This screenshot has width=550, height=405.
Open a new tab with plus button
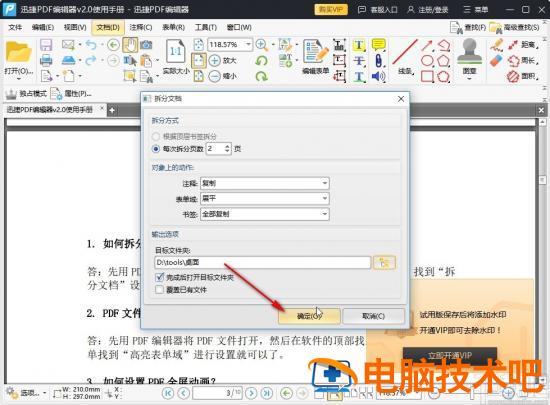tap(112, 110)
